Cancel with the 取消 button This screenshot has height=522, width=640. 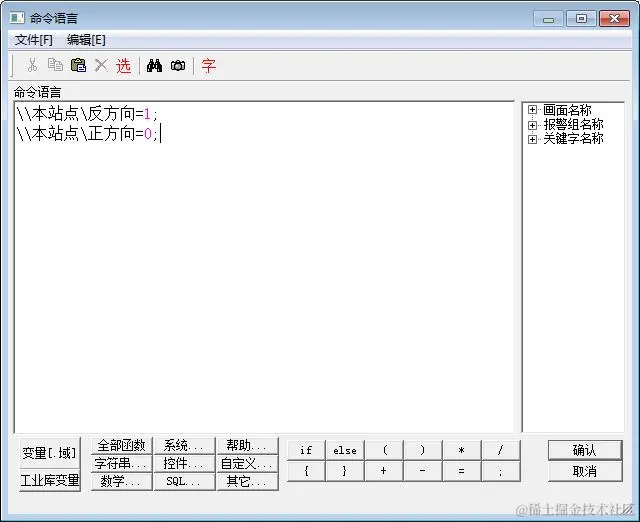585,471
